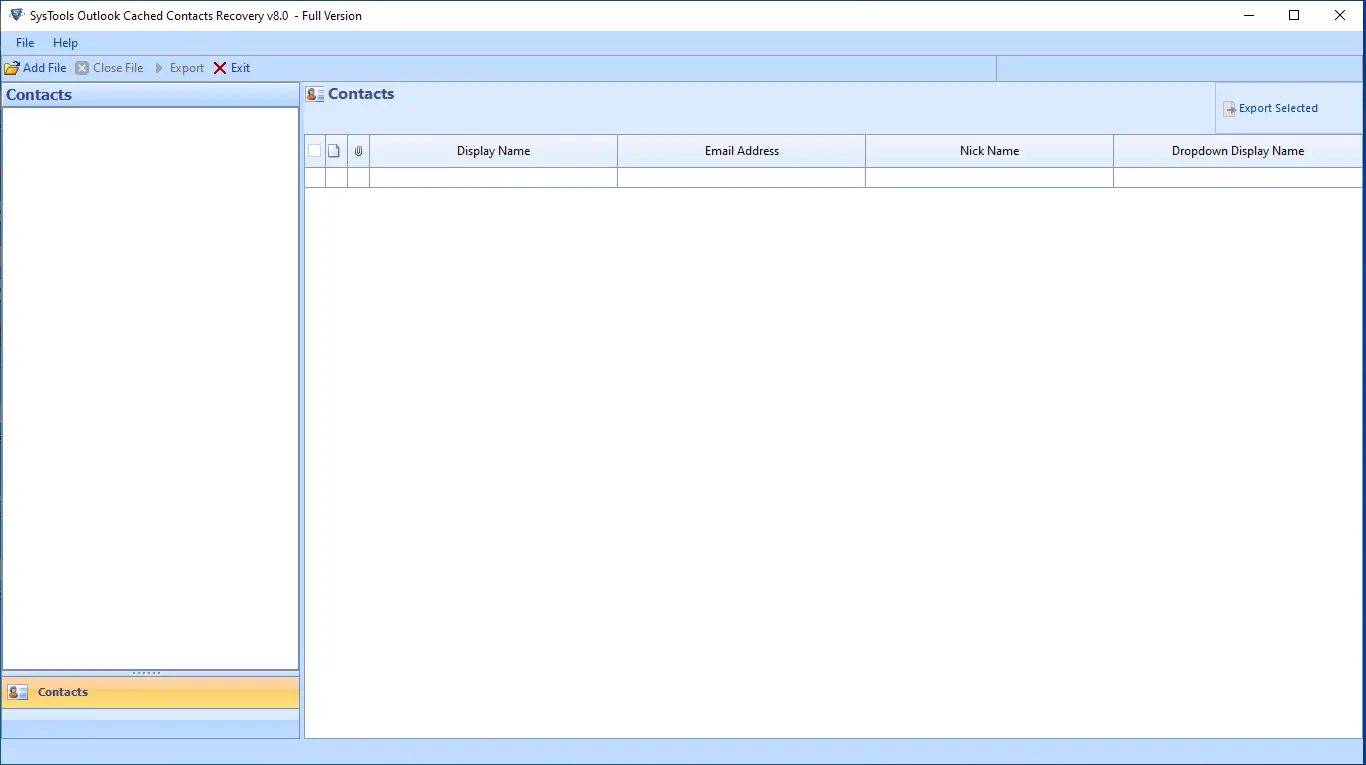Click the empty Display Name cell
The height and width of the screenshot is (765, 1366).
[494, 177]
